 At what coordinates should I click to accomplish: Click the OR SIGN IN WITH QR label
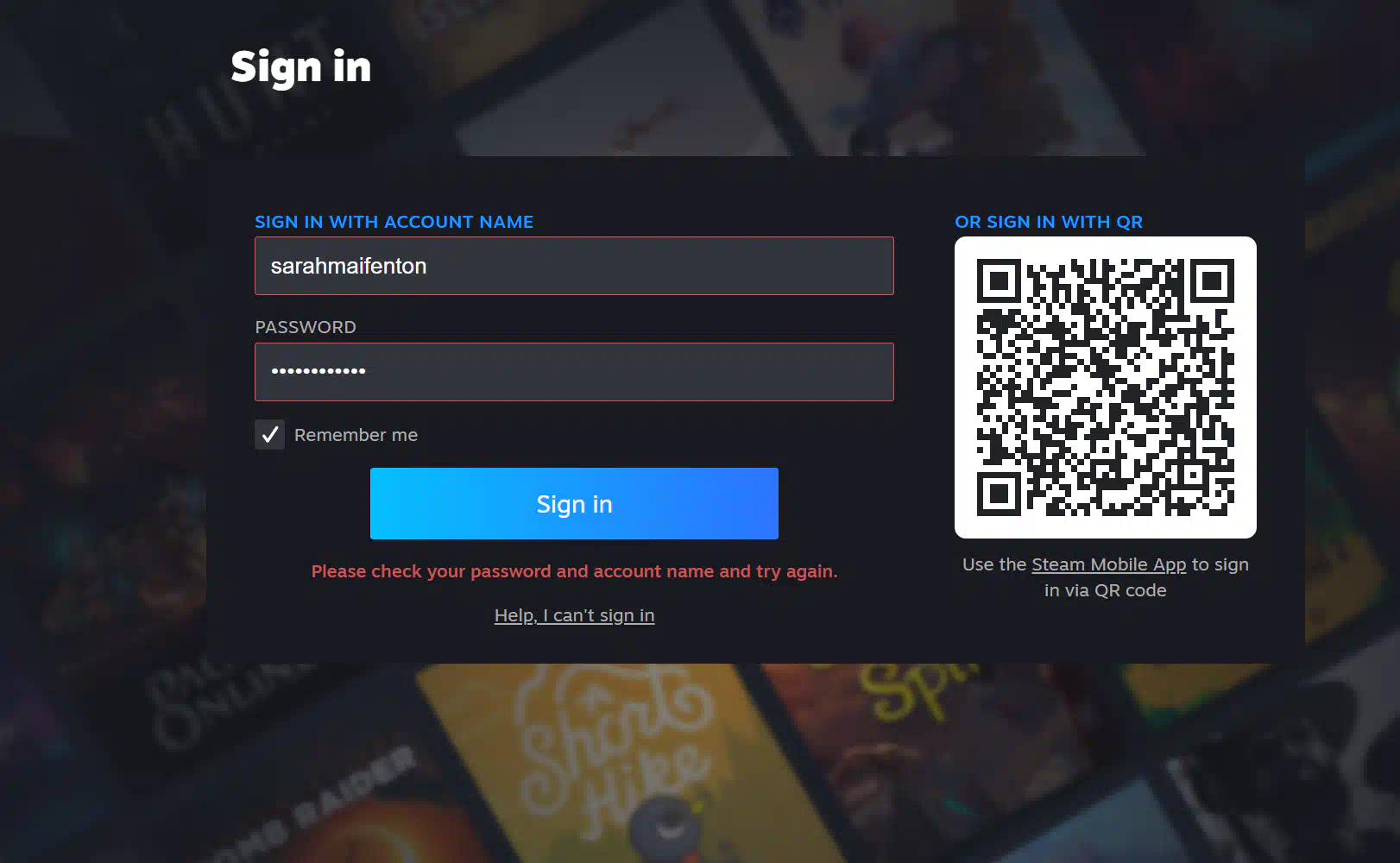[x=1049, y=222]
